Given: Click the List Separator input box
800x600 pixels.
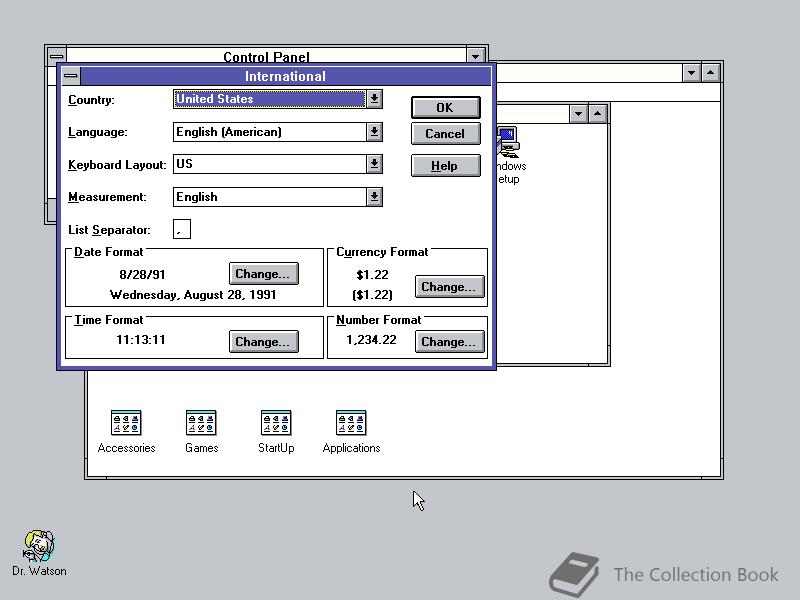Looking at the screenshot, I should tap(182, 229).
